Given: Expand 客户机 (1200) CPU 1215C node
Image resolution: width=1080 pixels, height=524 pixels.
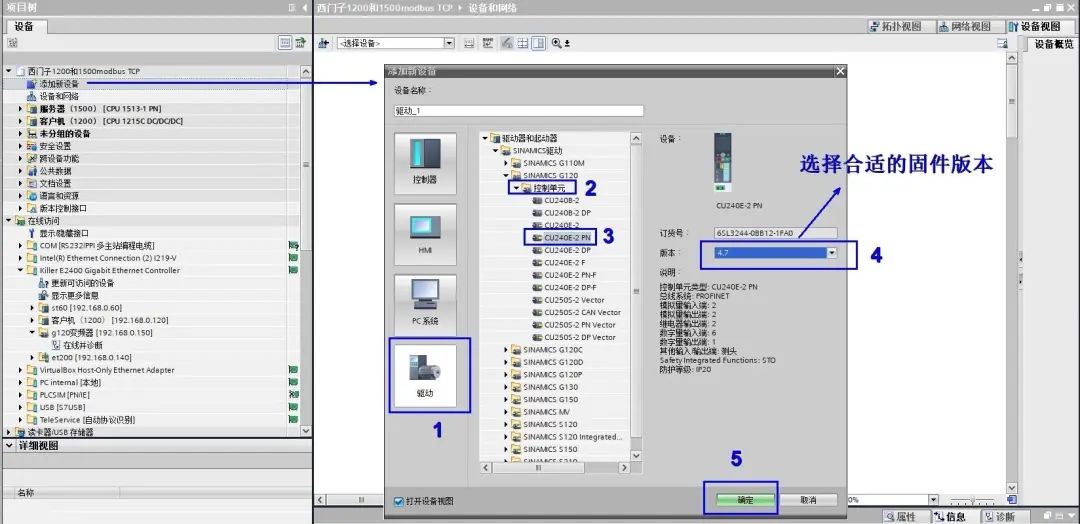Looking at the screenshot, I should pyautogui.click(x=20, y=121).
